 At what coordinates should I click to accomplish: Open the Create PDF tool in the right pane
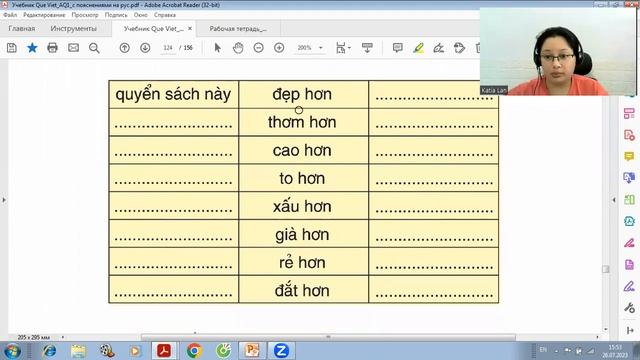point(629,135)
